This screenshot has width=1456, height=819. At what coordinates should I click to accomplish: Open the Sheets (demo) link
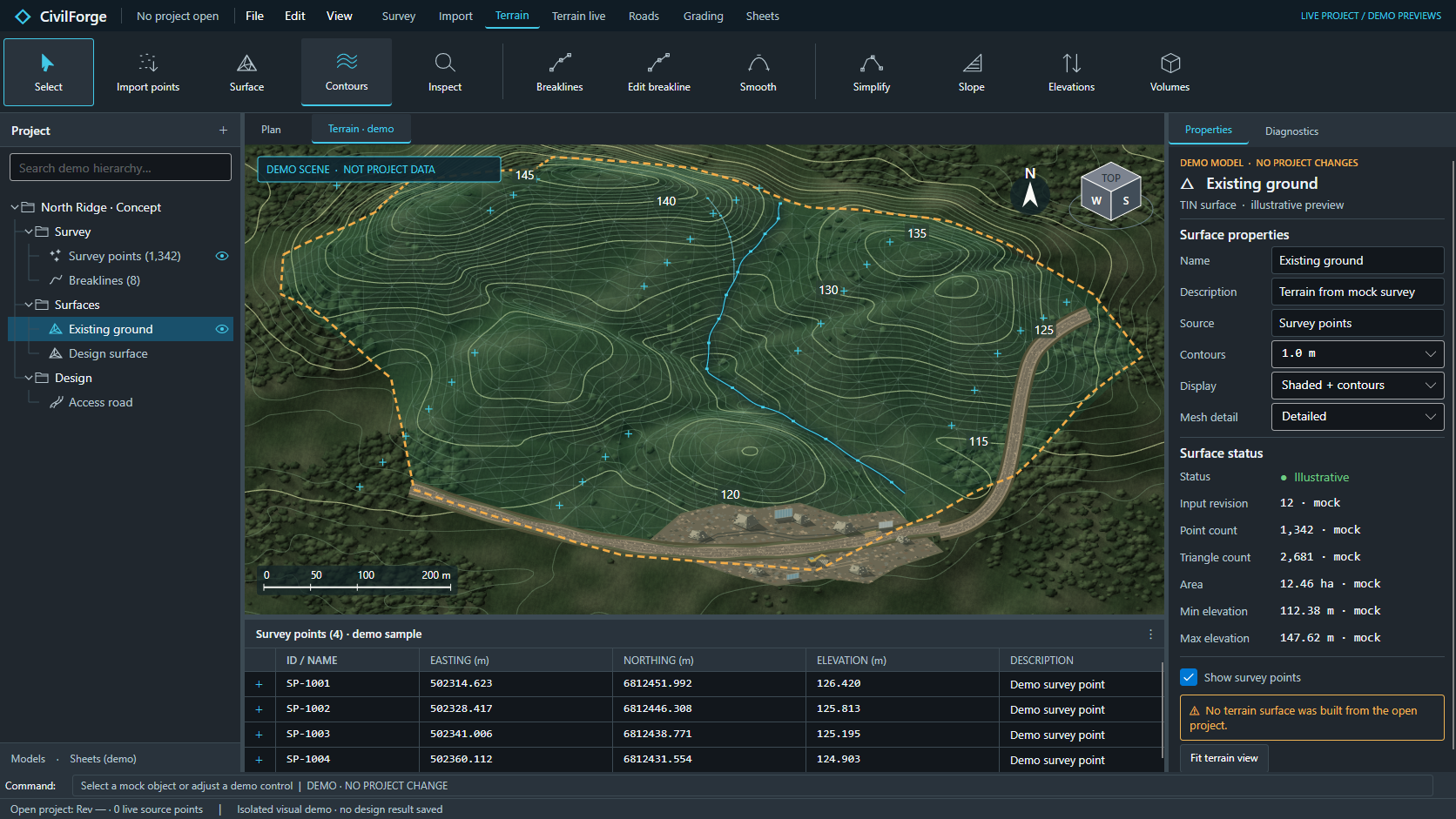(x=103, y=759)
